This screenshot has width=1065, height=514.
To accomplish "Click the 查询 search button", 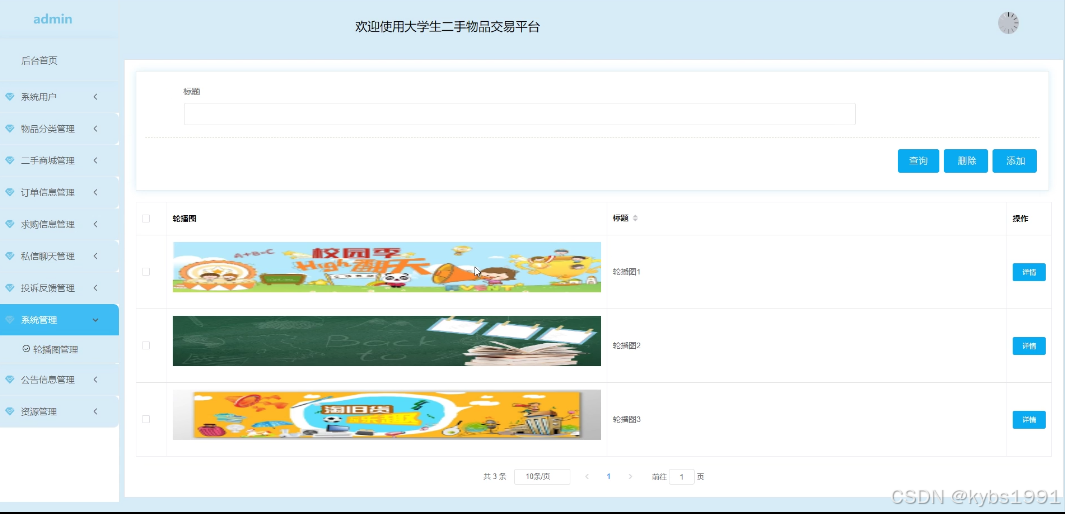I will 918,161.
